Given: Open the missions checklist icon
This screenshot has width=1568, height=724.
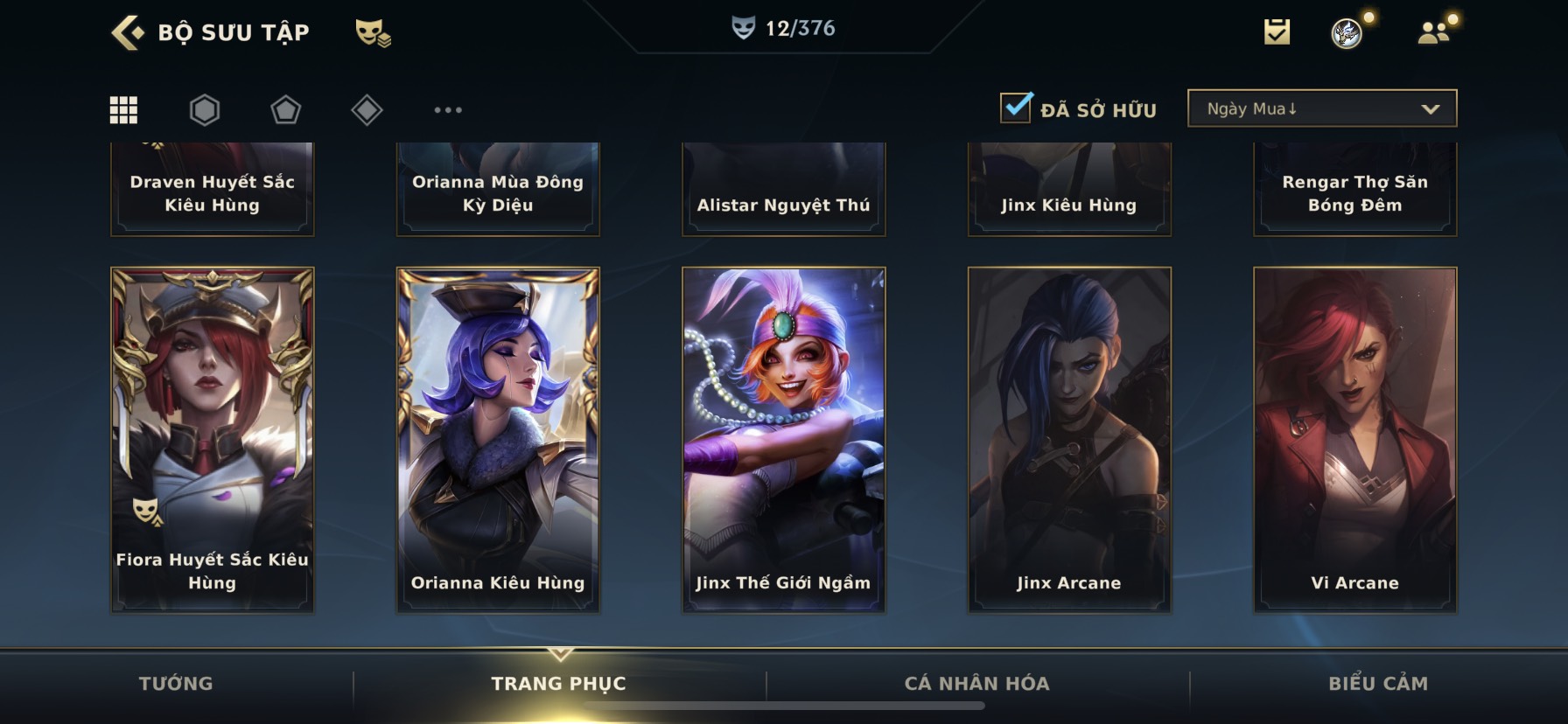Looking at the screenshot, I should coord(1277,32).
